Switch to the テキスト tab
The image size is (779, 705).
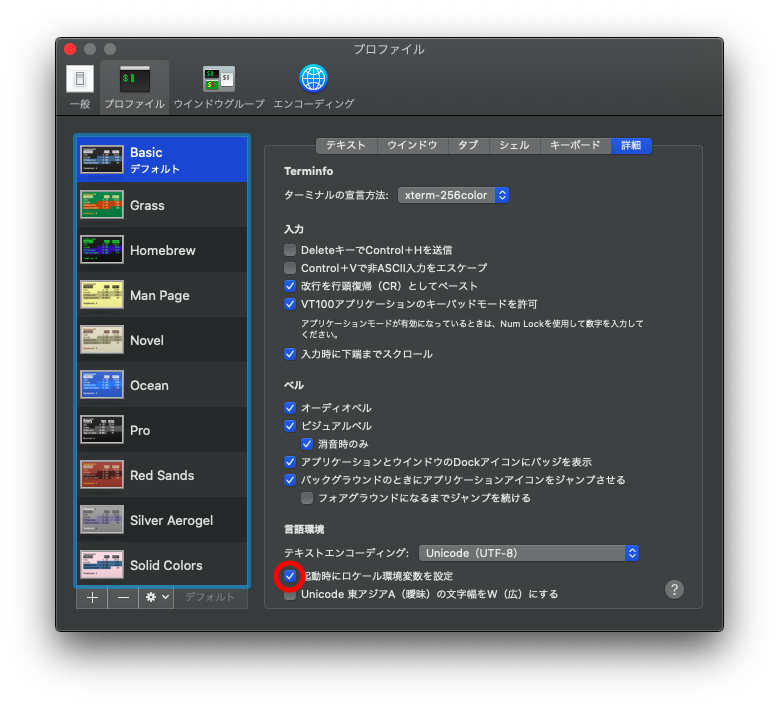346,145
